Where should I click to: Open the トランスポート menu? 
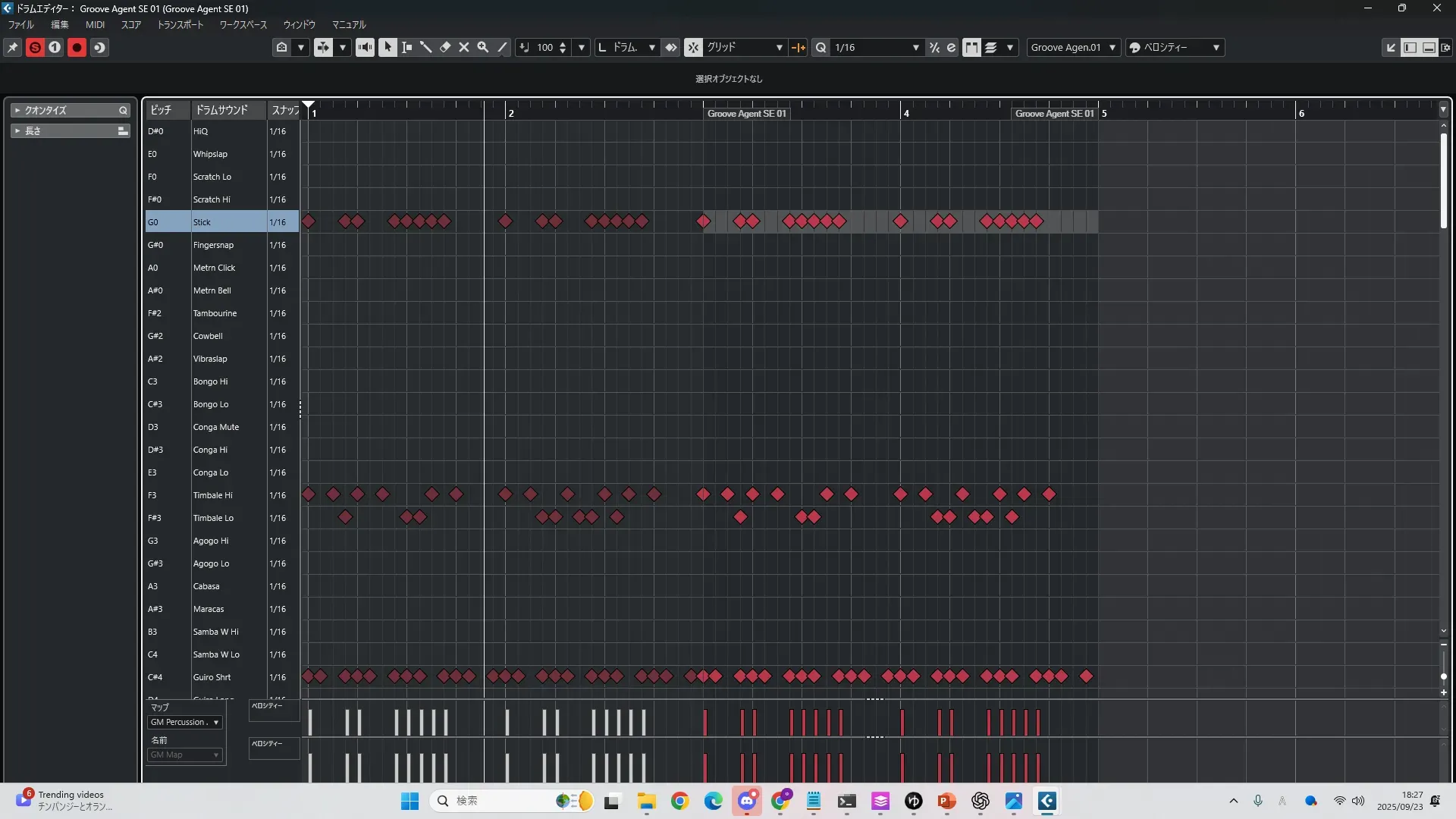point(180,24)
